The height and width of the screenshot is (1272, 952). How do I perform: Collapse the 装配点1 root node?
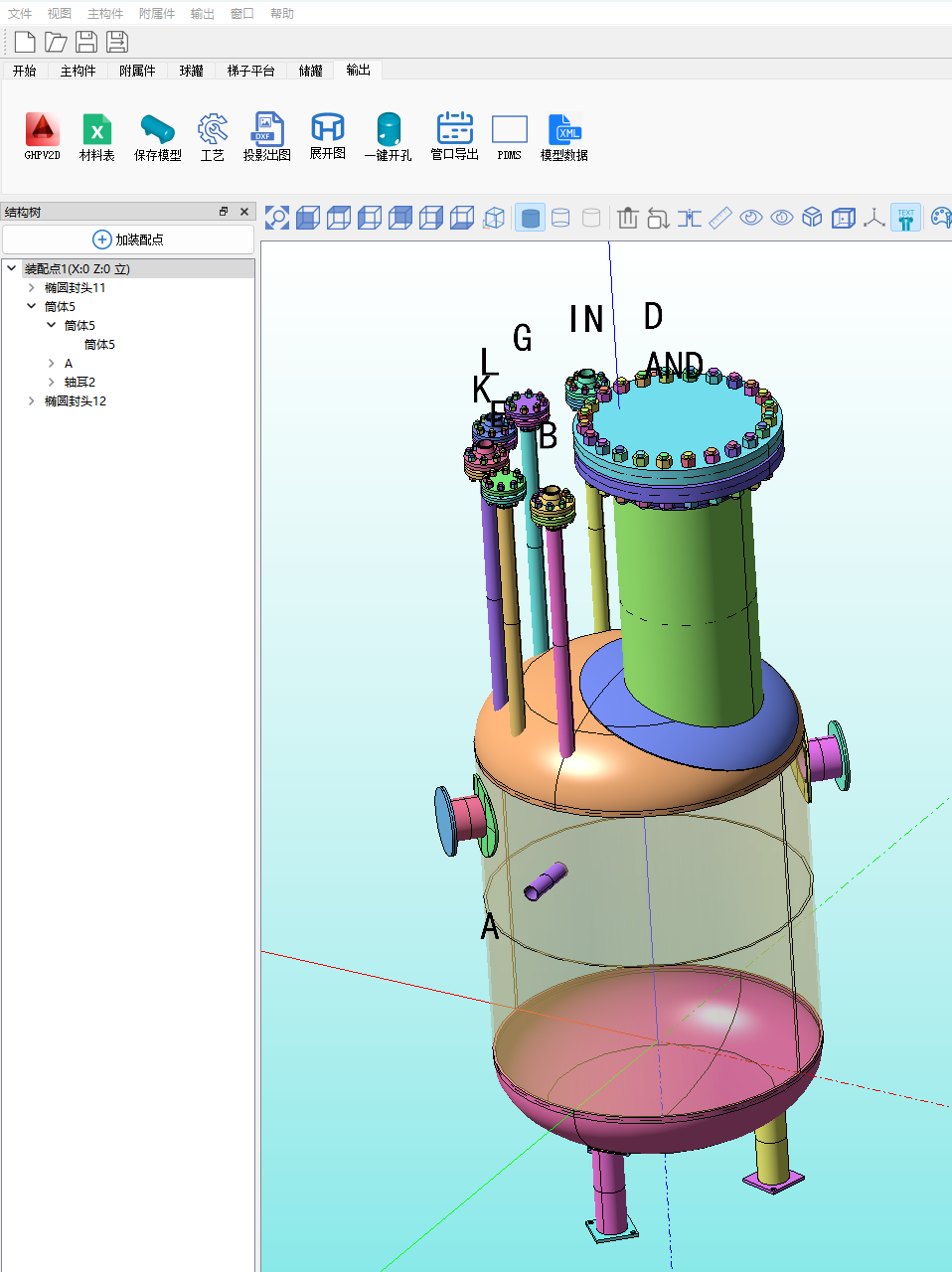[x=12, y=268]
